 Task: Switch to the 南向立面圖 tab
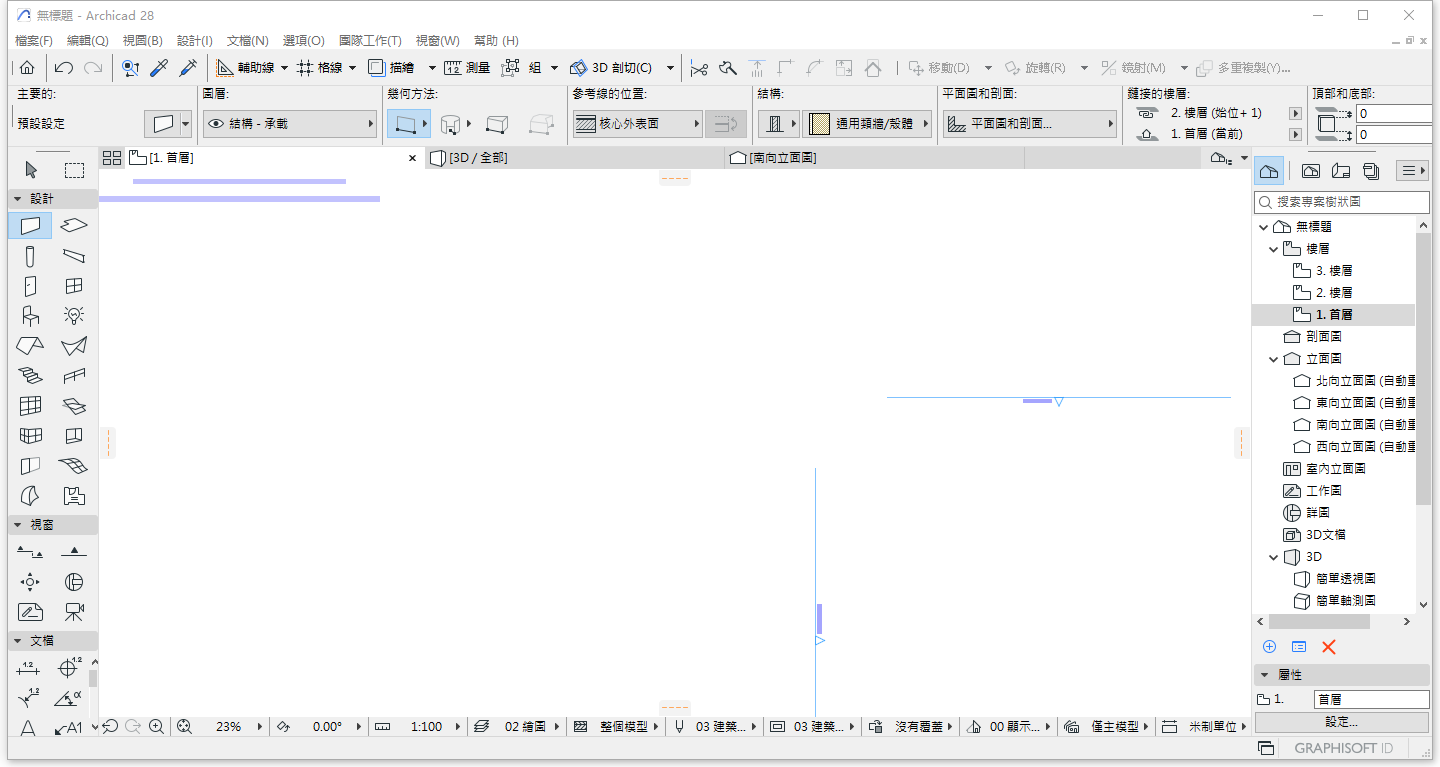coord(875,158)
